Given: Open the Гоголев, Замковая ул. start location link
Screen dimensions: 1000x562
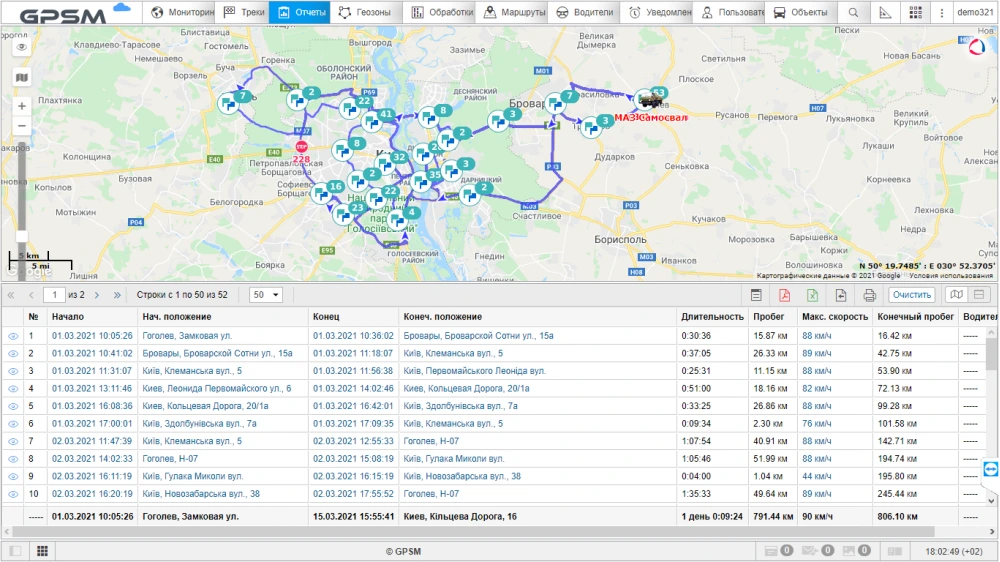Looking at the screenshot, I should [x=187, y=337].
